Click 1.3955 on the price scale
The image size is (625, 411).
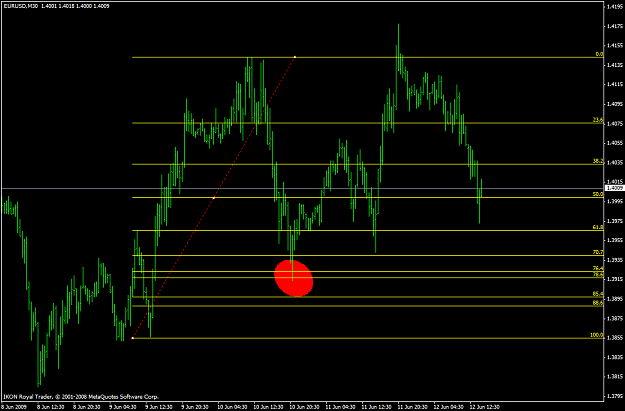615,240
